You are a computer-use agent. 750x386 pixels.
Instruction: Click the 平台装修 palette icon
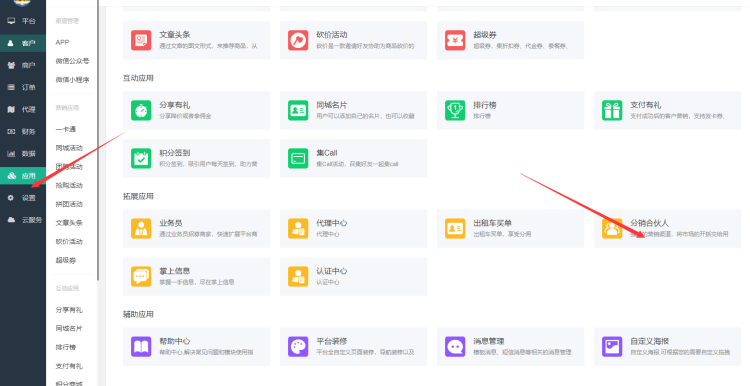click(x=298, y=347)
